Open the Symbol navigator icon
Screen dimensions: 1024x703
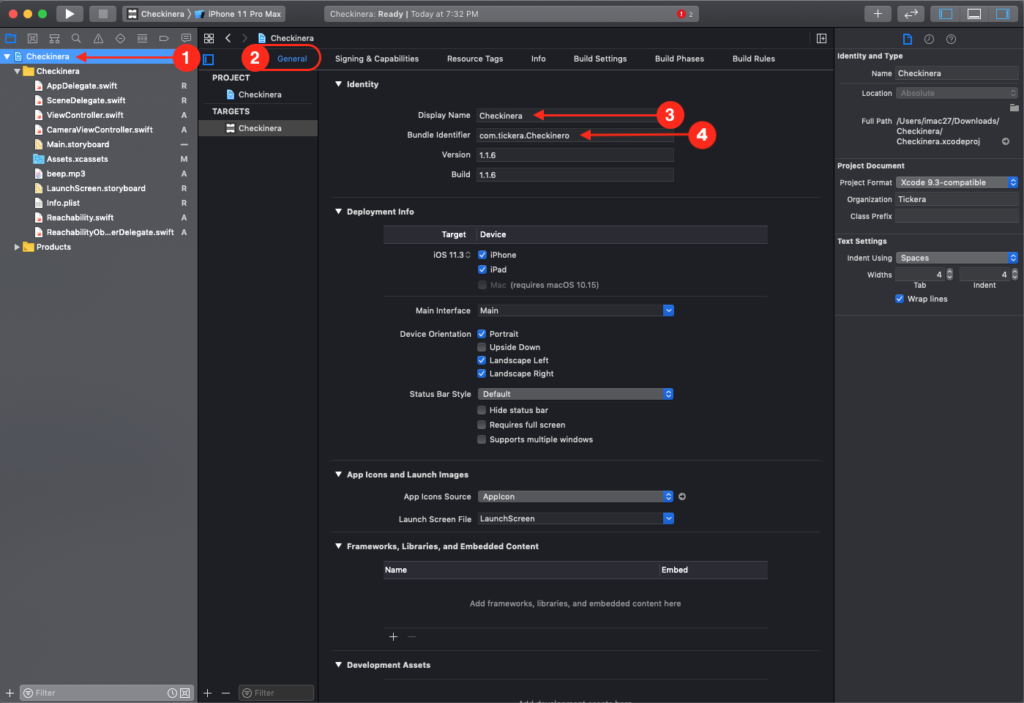[x=54, y=39]
